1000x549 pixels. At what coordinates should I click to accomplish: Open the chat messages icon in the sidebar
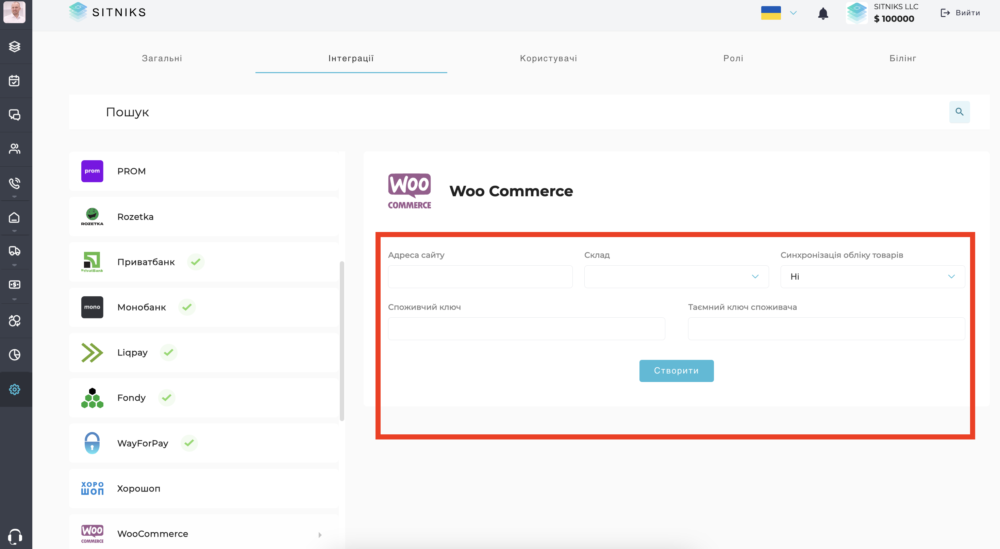tap(14, 115)
